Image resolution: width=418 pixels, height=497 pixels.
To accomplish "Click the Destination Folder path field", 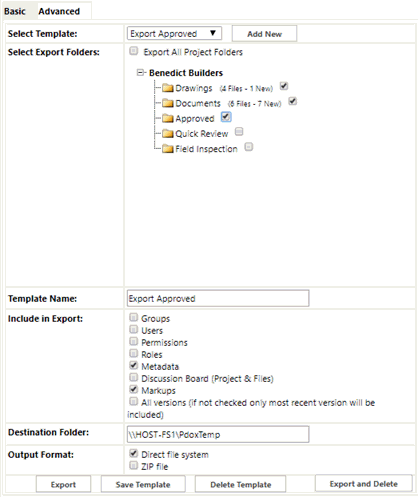I will pos(218,434).
